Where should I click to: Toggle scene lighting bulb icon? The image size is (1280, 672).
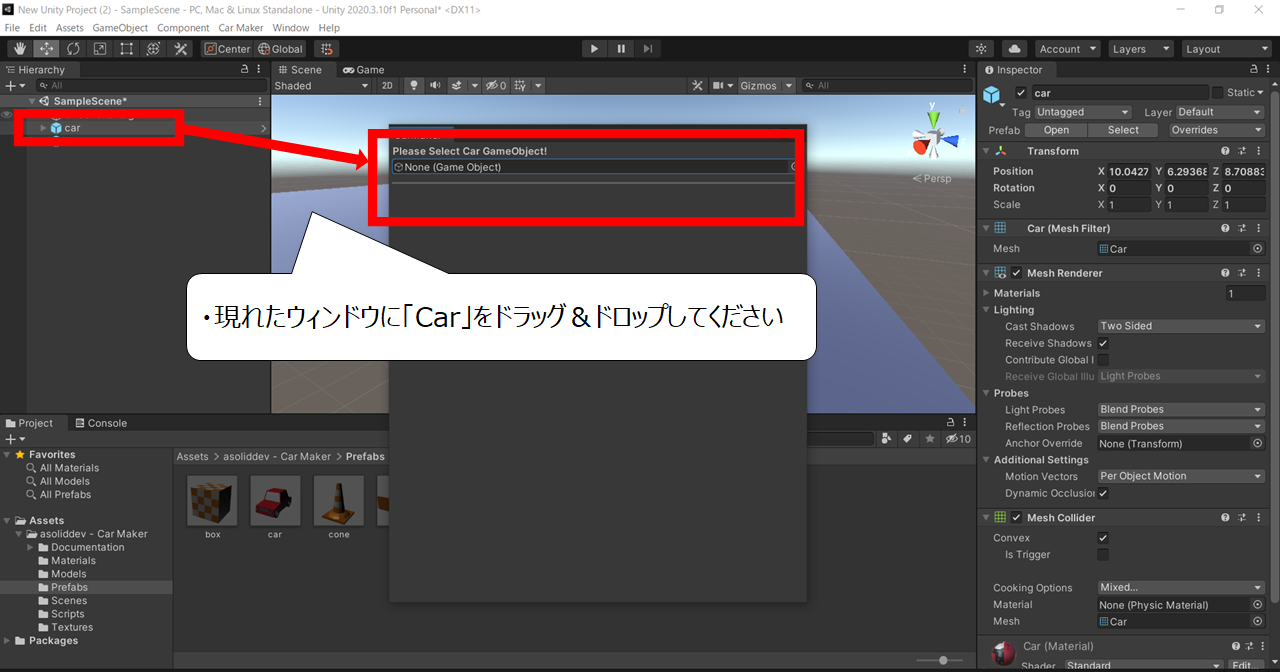pos(414,86)
